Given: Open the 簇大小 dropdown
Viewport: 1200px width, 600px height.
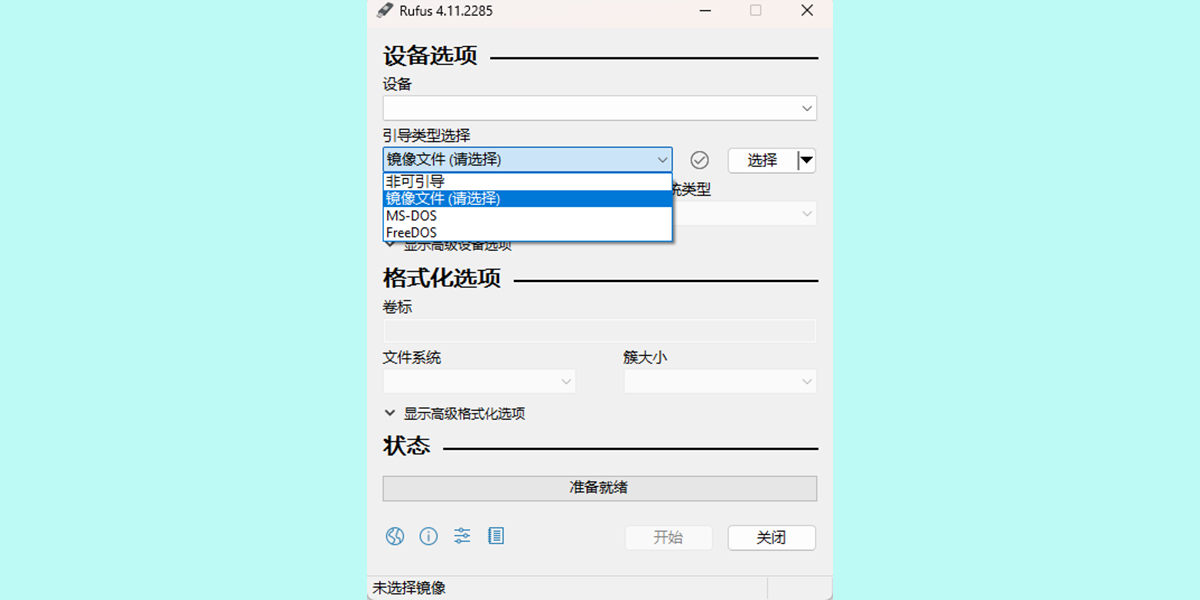Looking at the screenshot, I should point(720,382).
